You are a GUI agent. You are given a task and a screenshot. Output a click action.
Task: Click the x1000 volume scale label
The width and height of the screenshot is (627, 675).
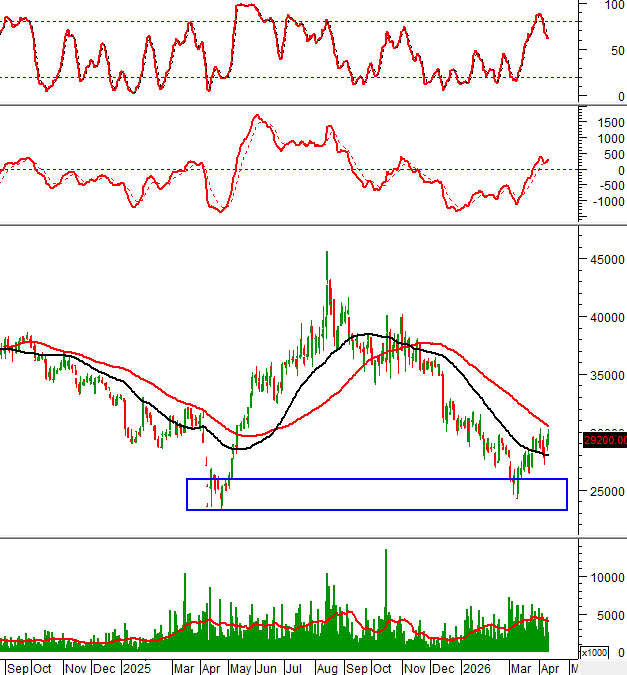tap(593, 652)
